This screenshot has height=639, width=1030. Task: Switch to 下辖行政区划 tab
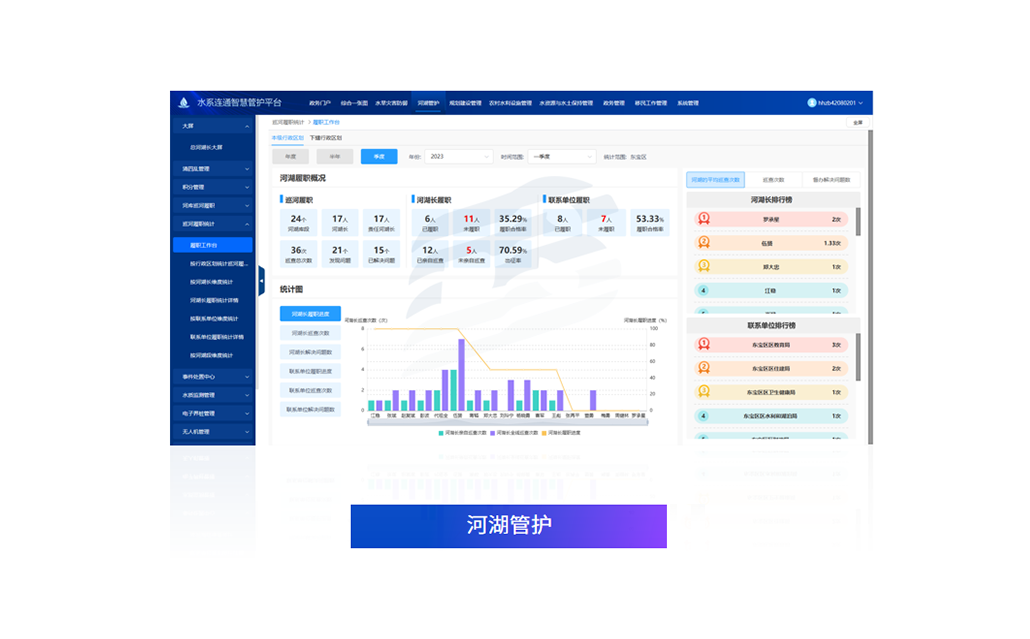[326, 138]
